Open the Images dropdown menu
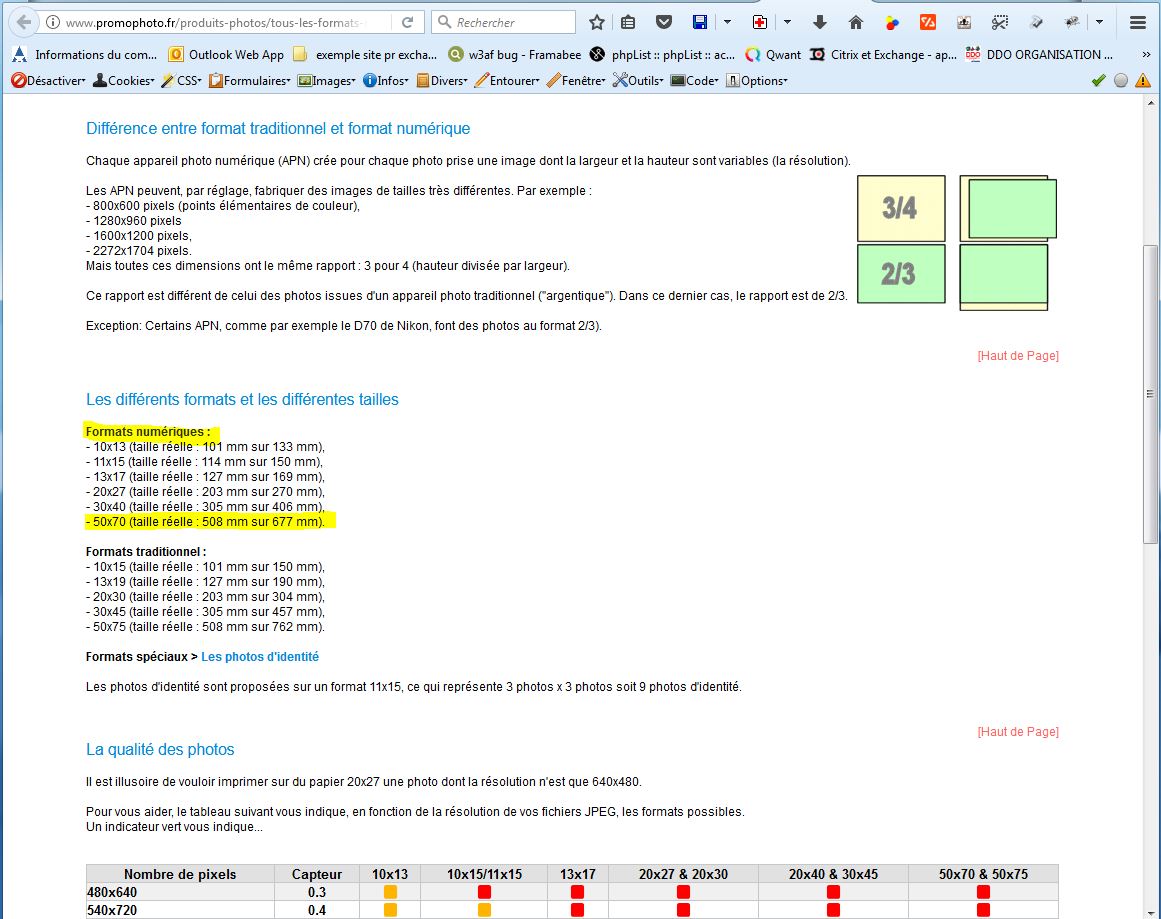The width and height of the screenshot is (1161, 919). coord(327,81)
